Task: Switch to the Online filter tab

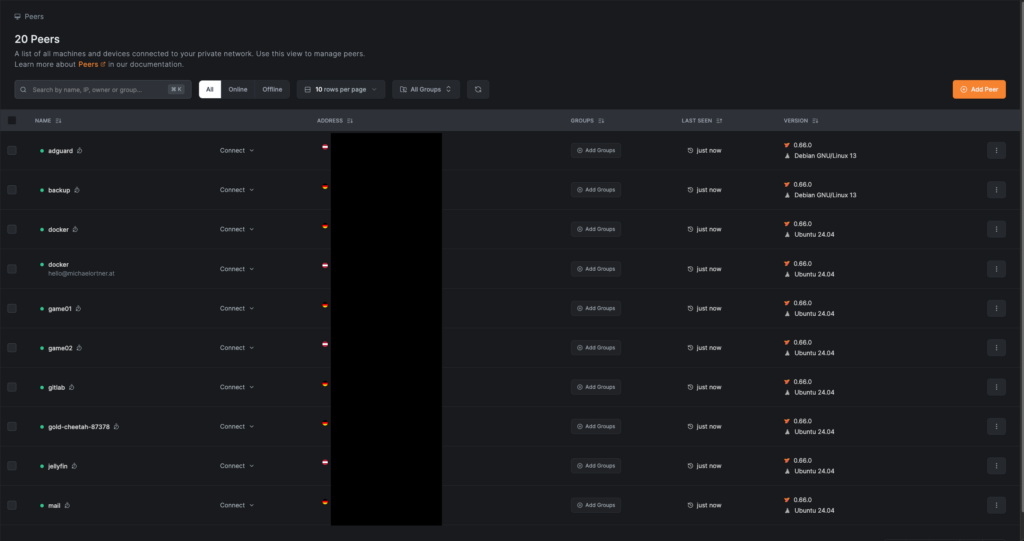Action: pos(238,89)
